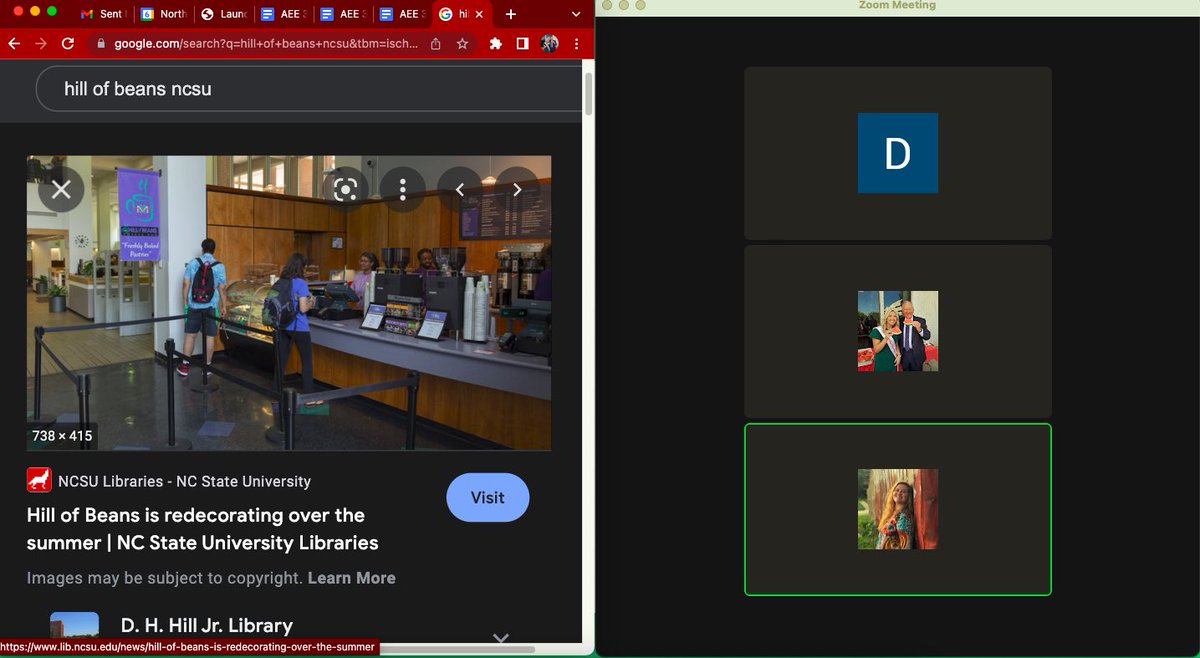
Task: Bookmark this page with the star icon
Action: (x=462, y=44)
